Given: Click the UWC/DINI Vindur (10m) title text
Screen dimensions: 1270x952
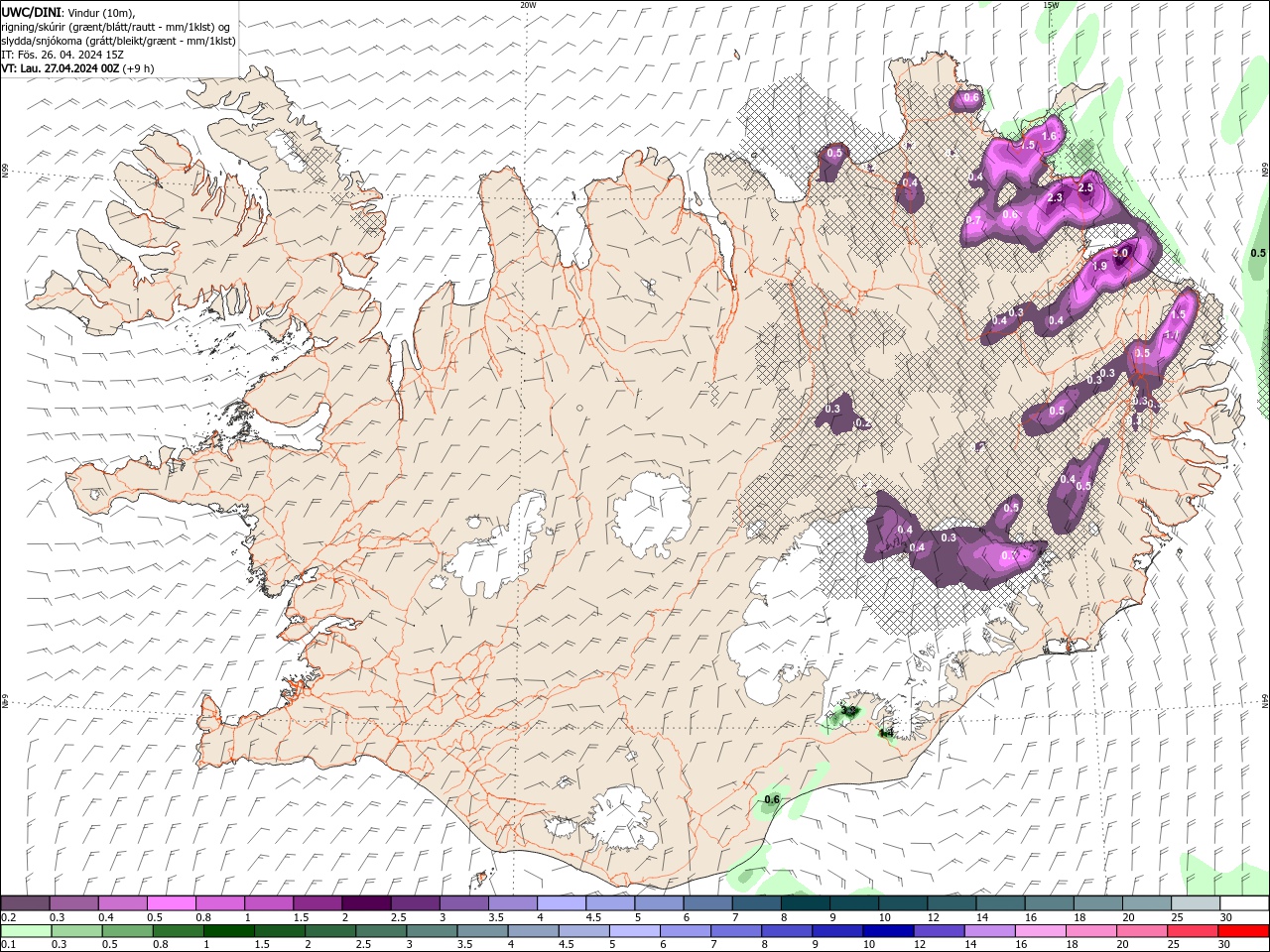Looking at the screenshot, I should coord(68,12).
